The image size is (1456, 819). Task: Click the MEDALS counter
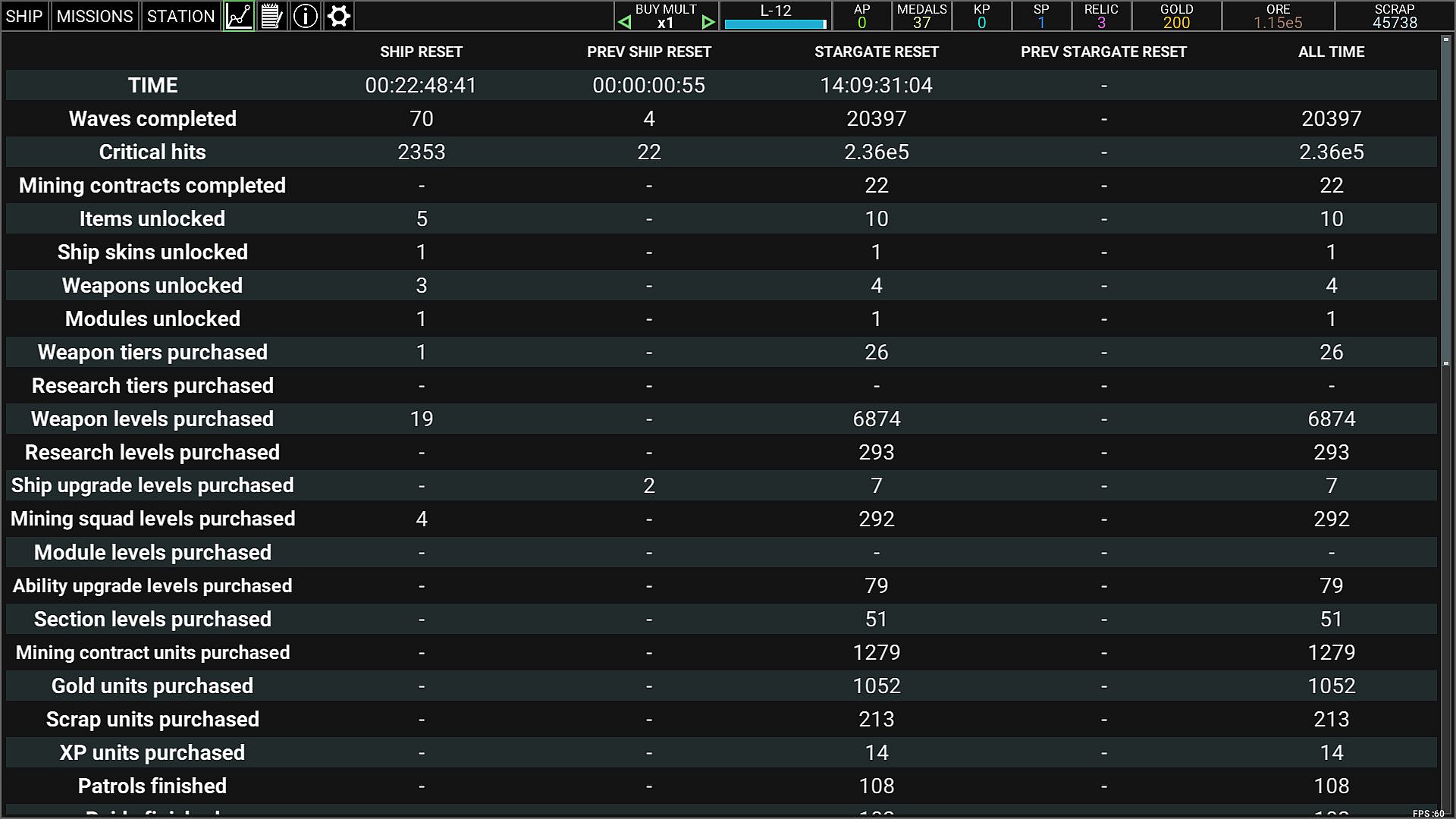coord(921,16)
